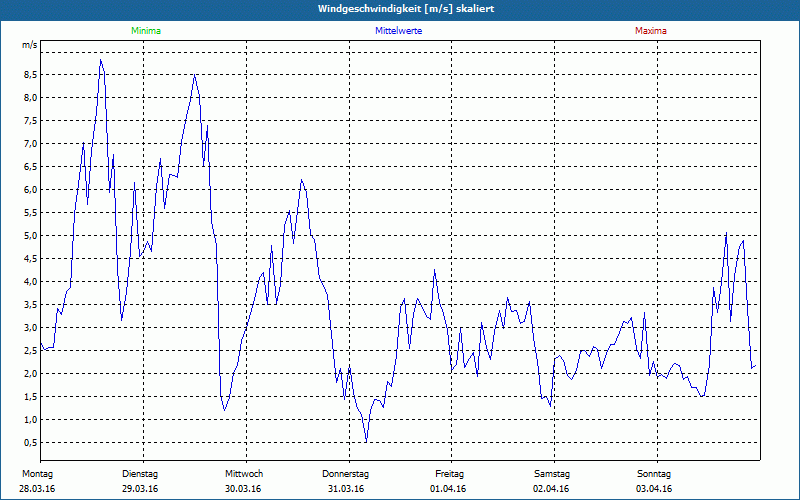Click the Sonntag day label

(x=654, y=474)
